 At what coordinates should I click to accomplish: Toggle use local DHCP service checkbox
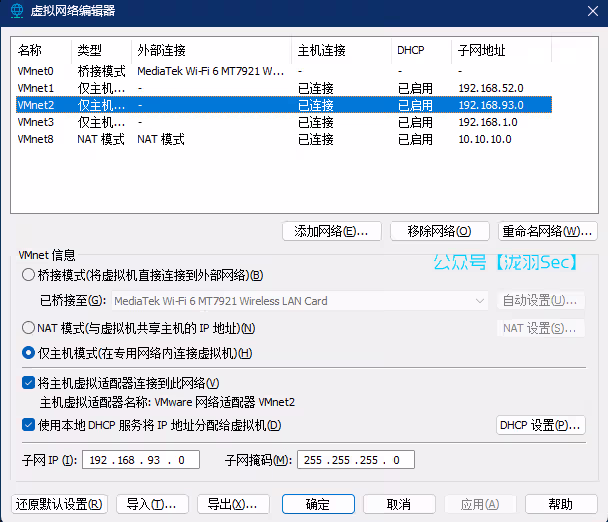[28, 425]
